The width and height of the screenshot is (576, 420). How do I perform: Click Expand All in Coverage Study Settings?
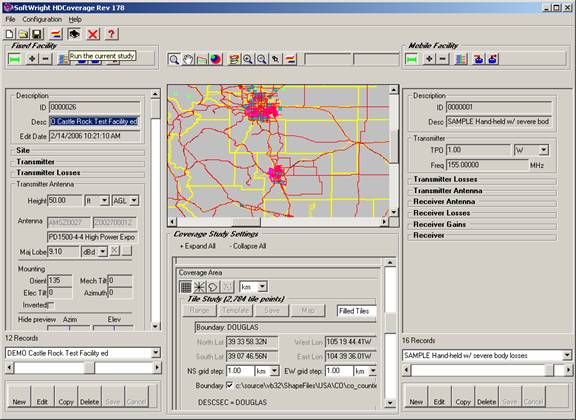[x=197, y=246]
